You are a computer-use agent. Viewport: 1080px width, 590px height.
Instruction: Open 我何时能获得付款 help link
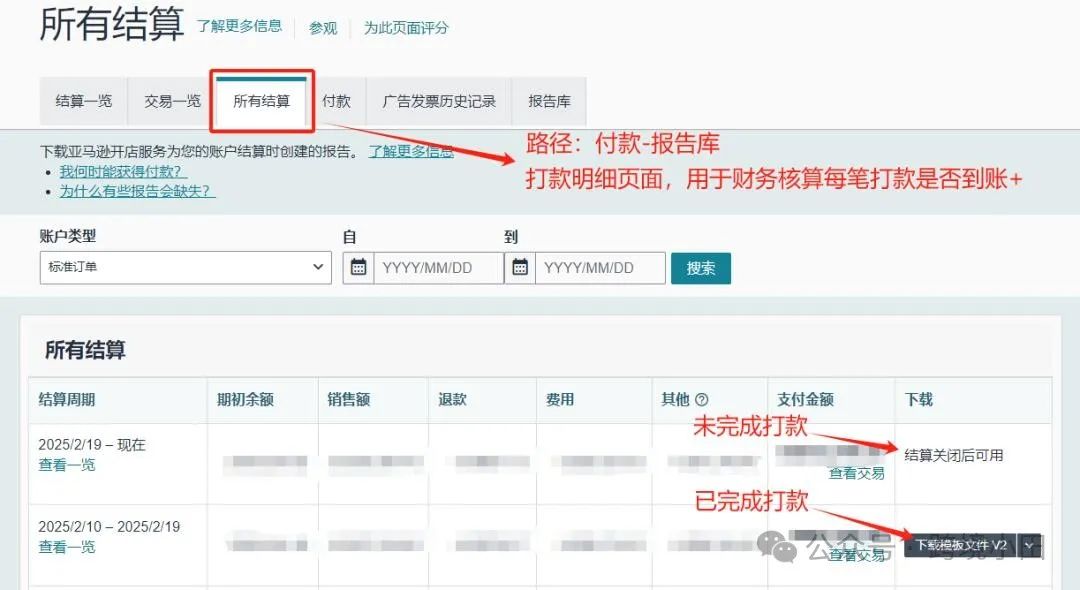(x=123, y=171)
